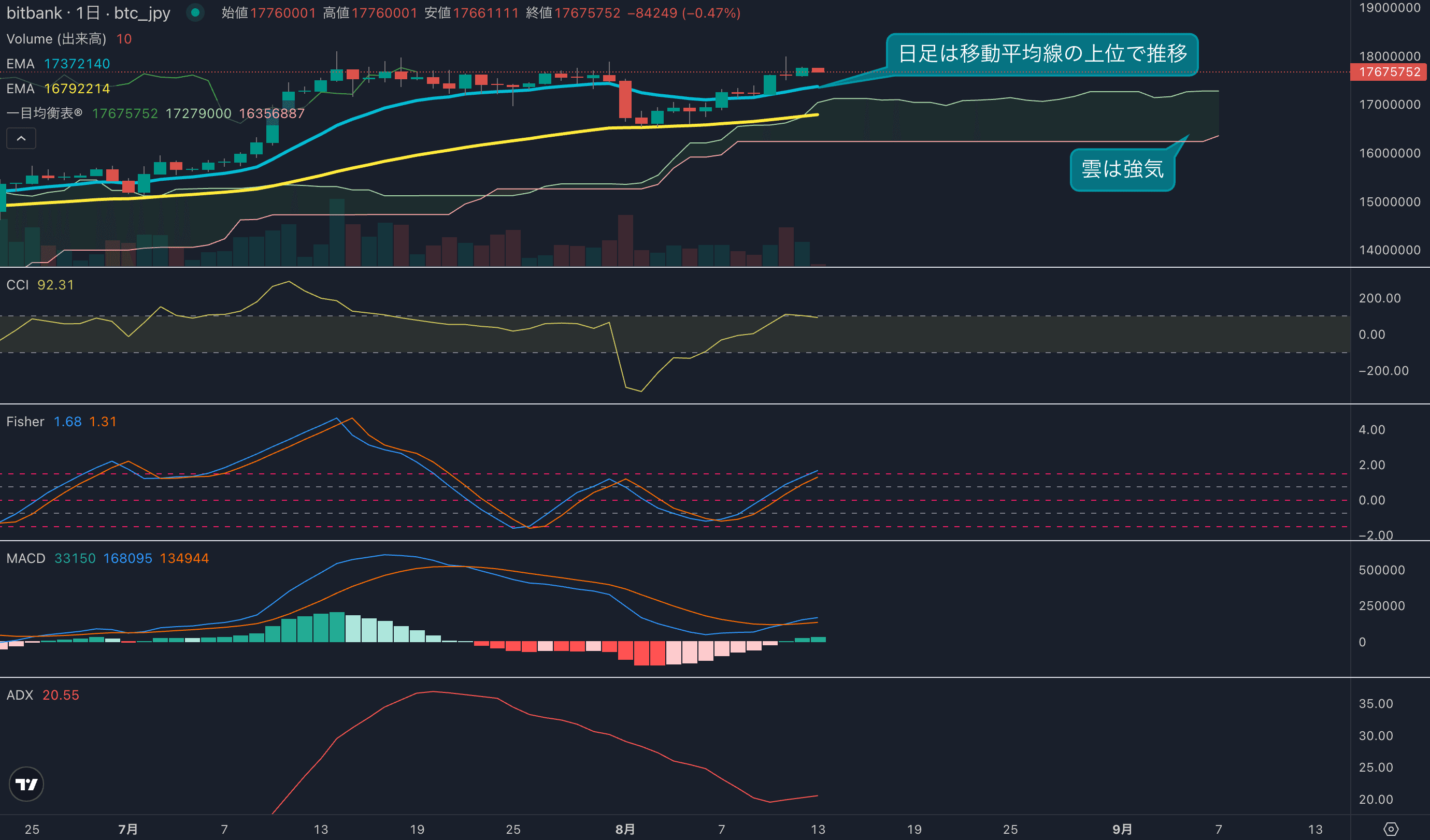
Task: Click the 8月 date on time axis
Action: coord(625,829)
